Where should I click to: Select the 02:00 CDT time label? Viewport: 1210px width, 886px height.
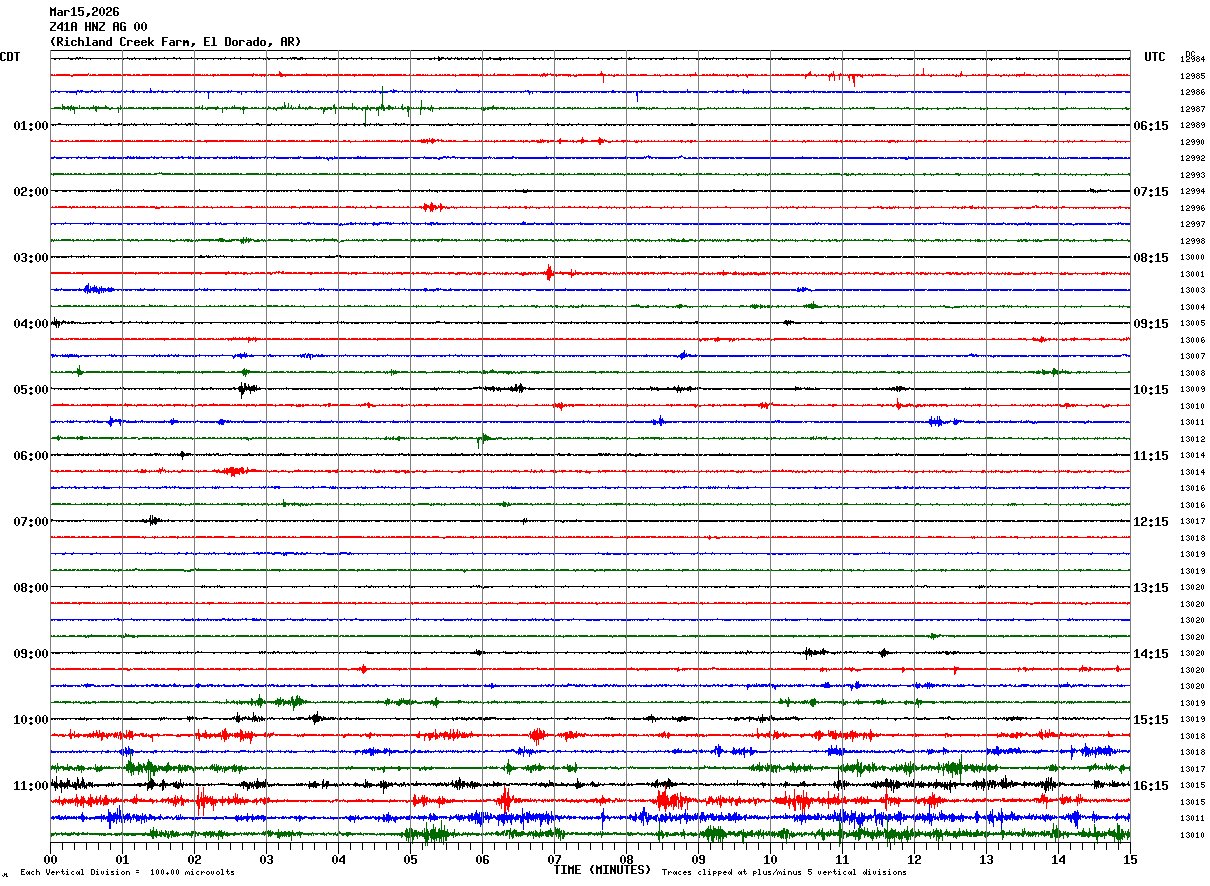click(x=31, y=192)
